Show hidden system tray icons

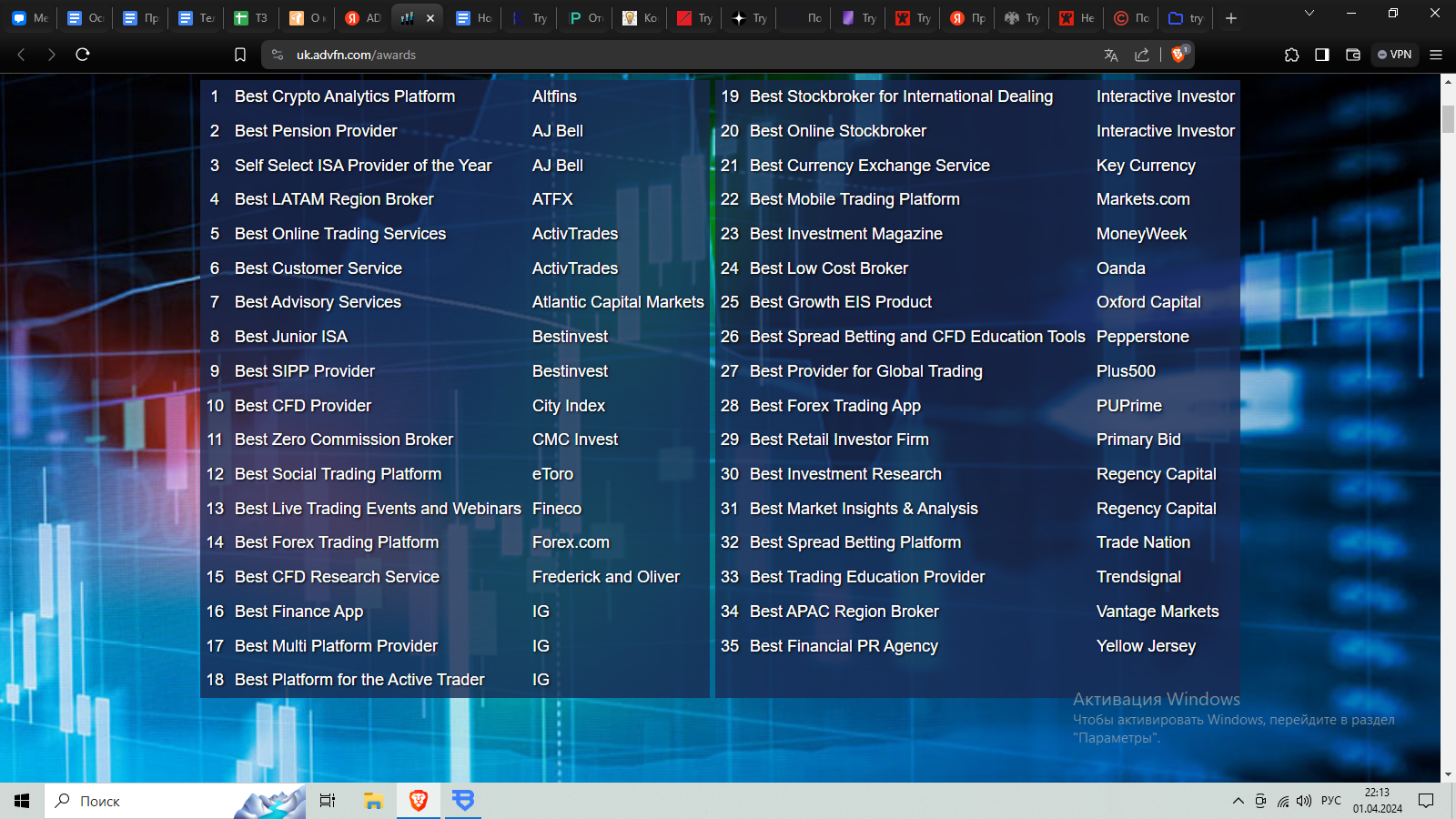click(1239, 801)
